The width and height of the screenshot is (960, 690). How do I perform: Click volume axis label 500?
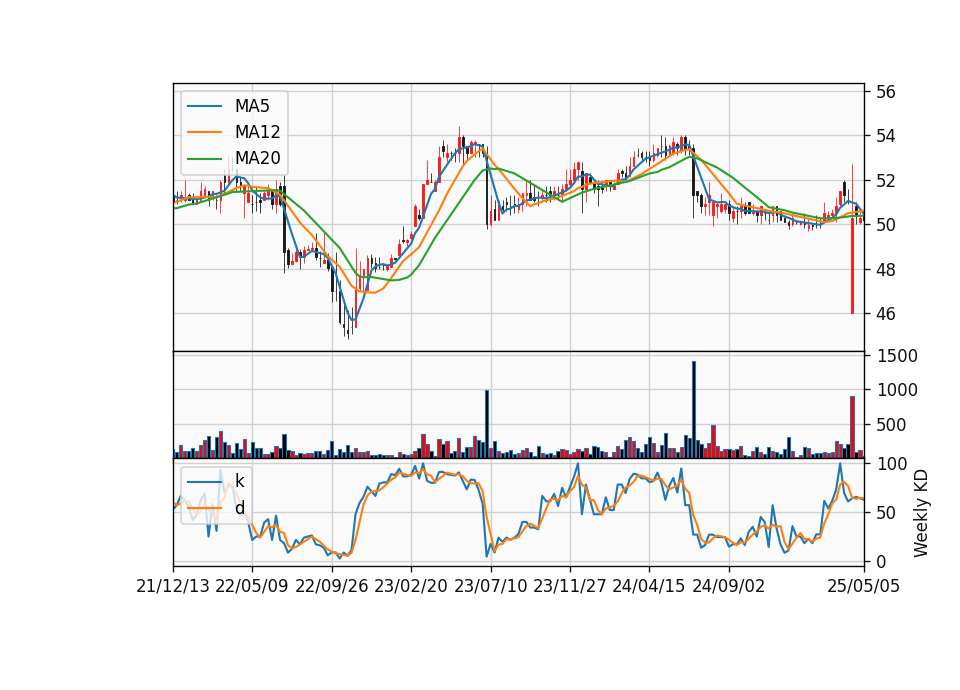[x=892, y=424]
